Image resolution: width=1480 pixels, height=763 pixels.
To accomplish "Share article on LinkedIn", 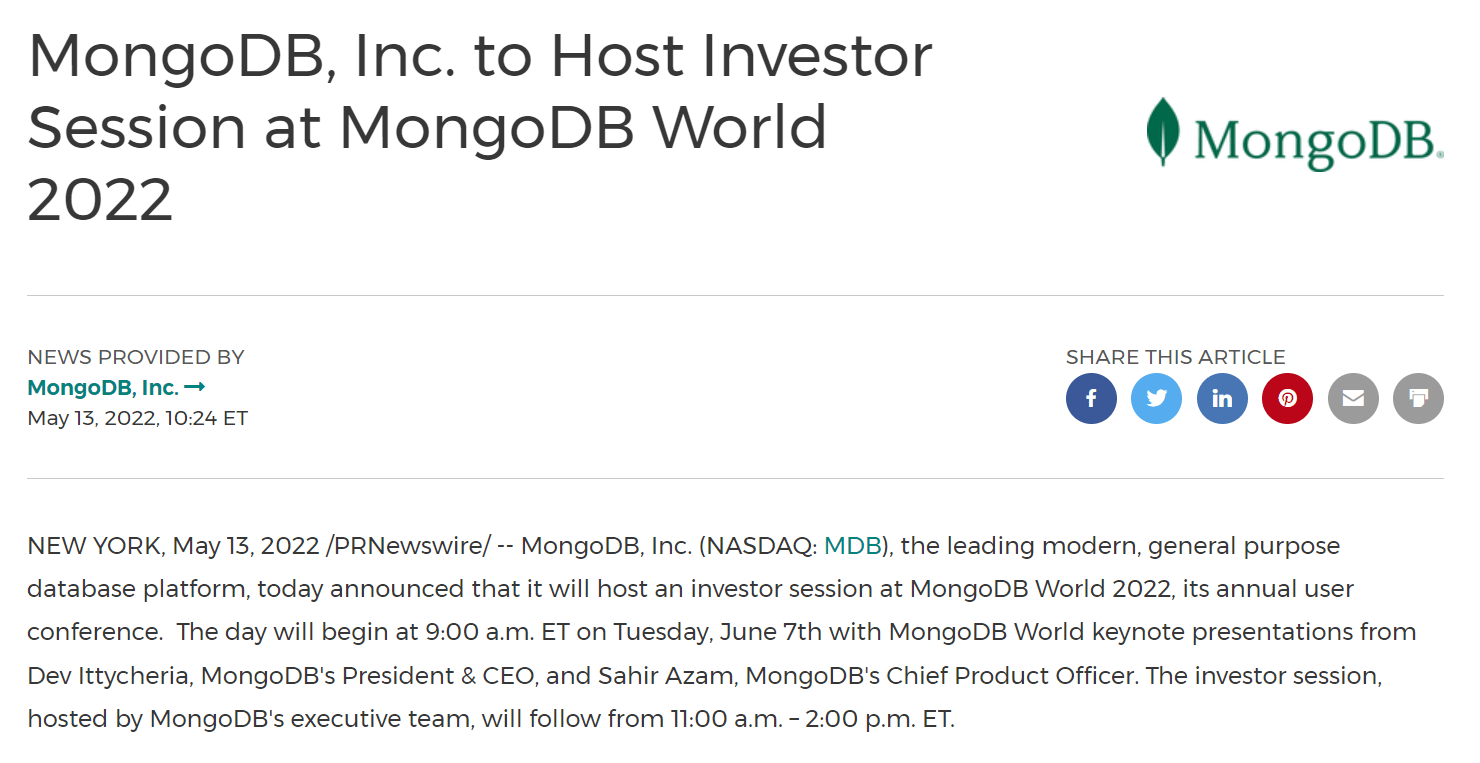I will (1222, 398).
